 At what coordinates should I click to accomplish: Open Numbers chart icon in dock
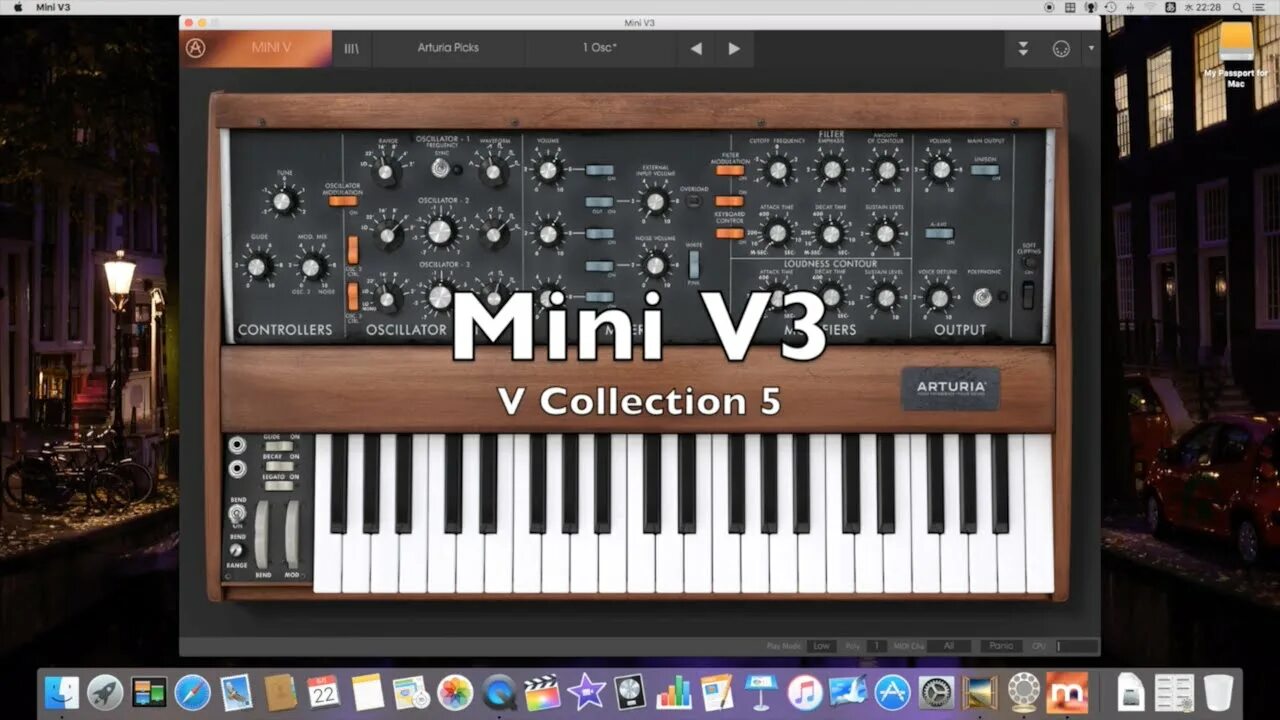pos(673,692)
